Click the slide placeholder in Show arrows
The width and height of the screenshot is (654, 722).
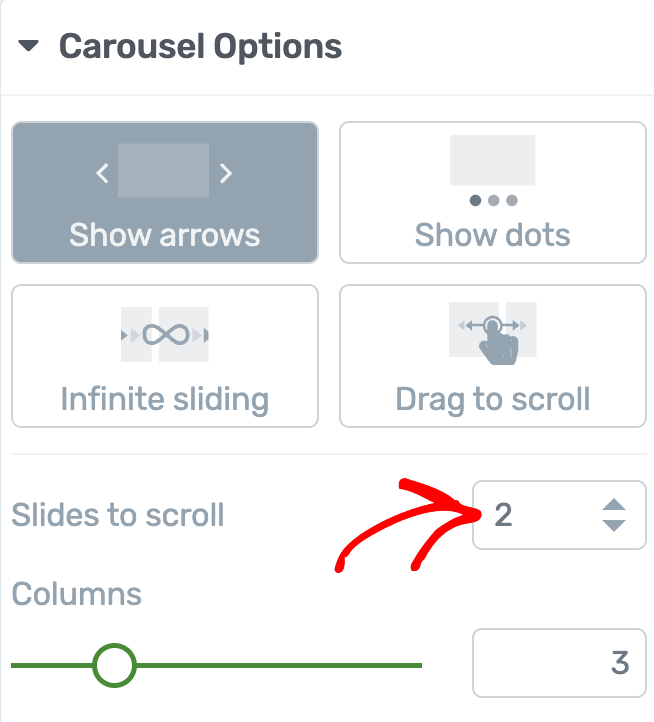point(164,170)
